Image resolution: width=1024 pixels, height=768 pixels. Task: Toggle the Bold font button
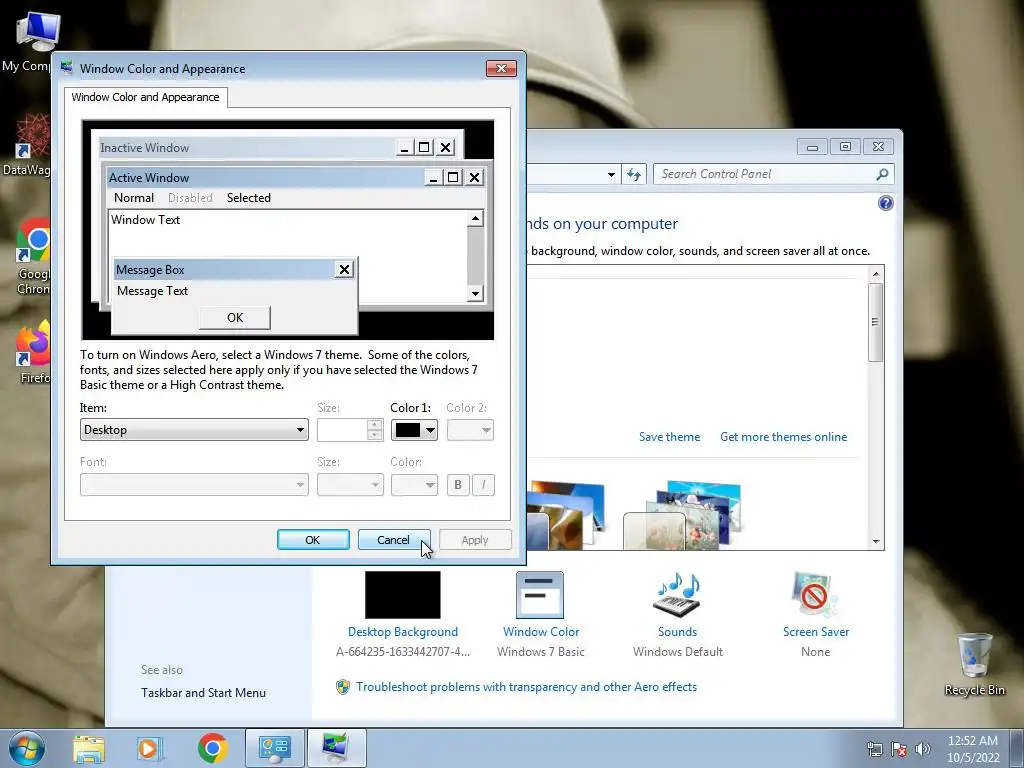(x=458, y=485)
